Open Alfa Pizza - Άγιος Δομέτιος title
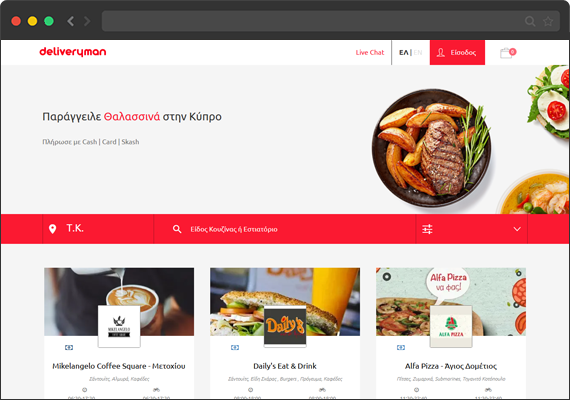 click(x=451, y=366)
